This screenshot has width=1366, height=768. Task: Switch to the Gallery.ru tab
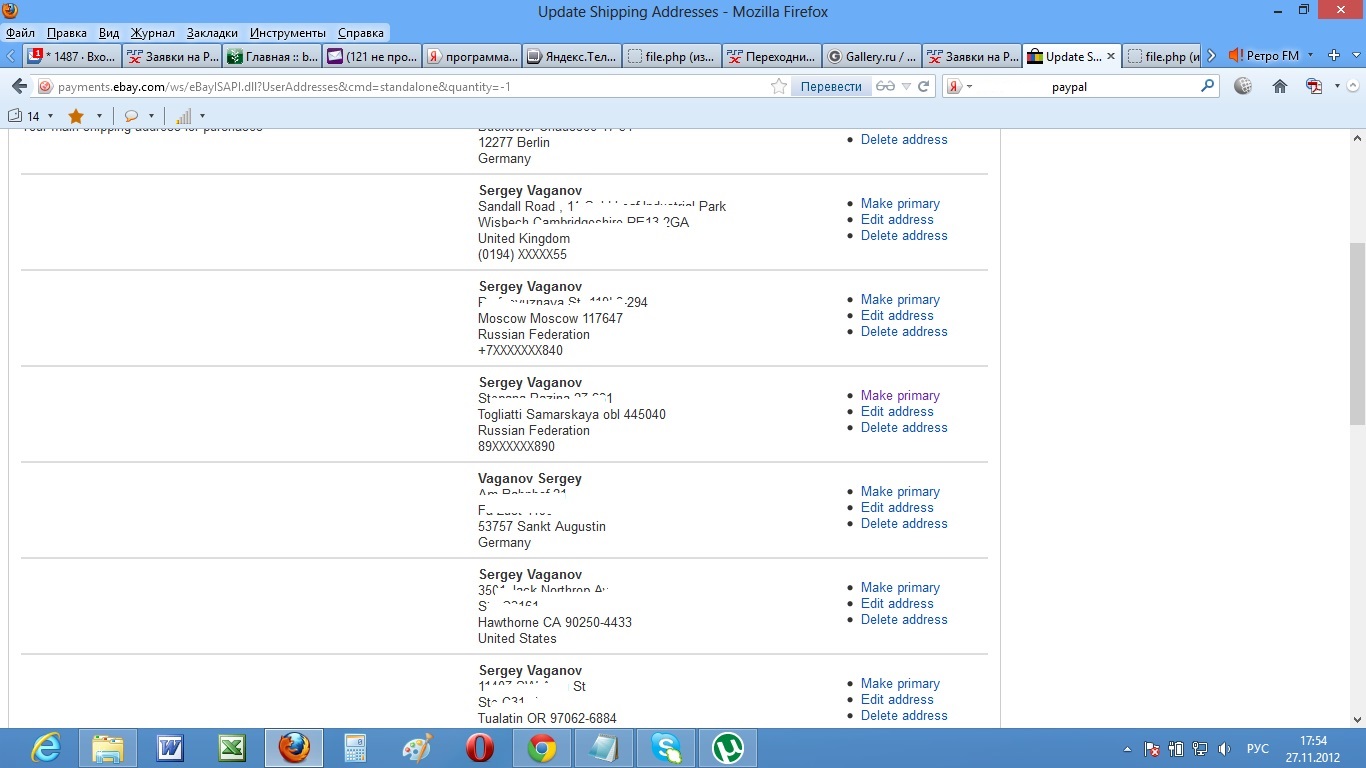[x=871, y=57]
